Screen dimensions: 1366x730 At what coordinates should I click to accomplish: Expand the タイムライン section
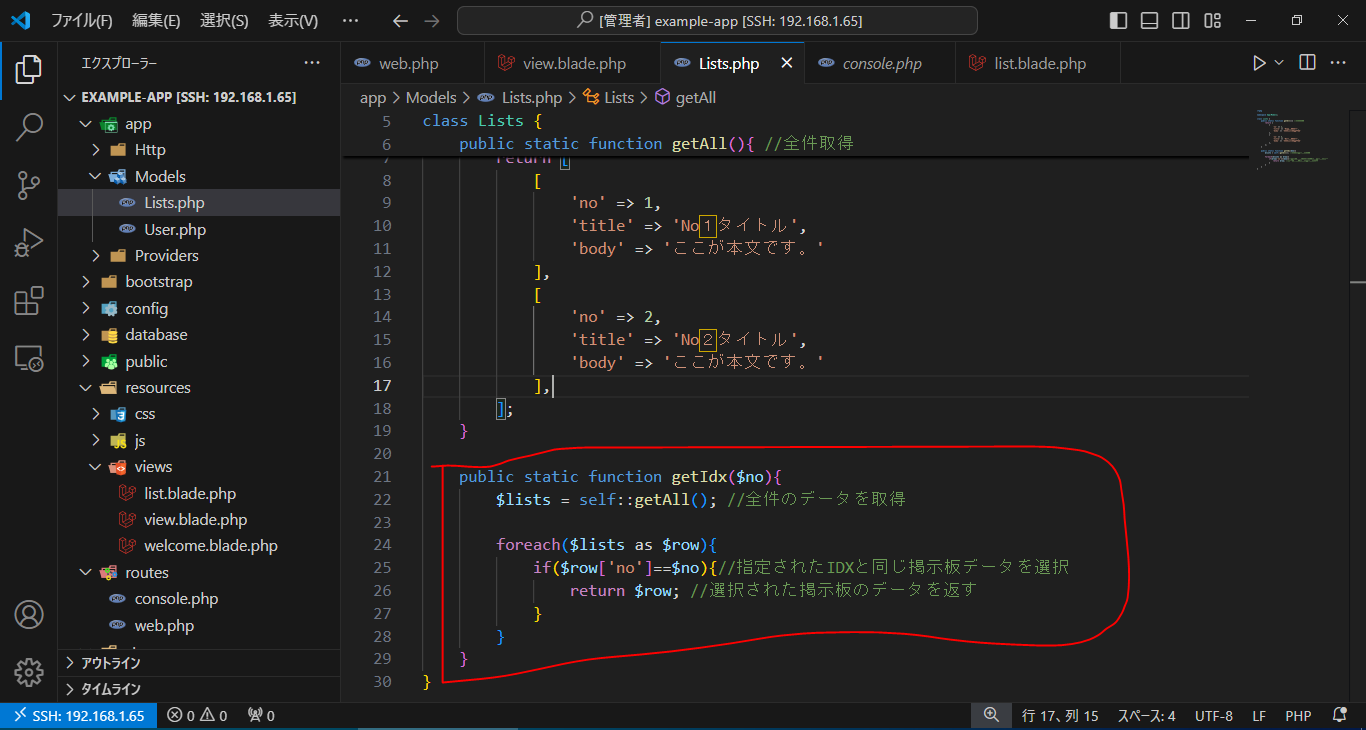point(199,689)
